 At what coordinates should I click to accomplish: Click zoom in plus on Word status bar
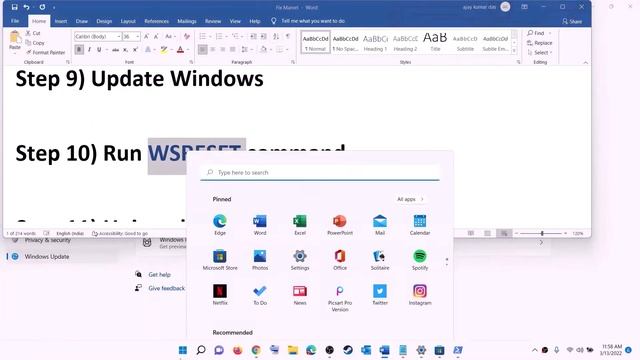(565, 233)
